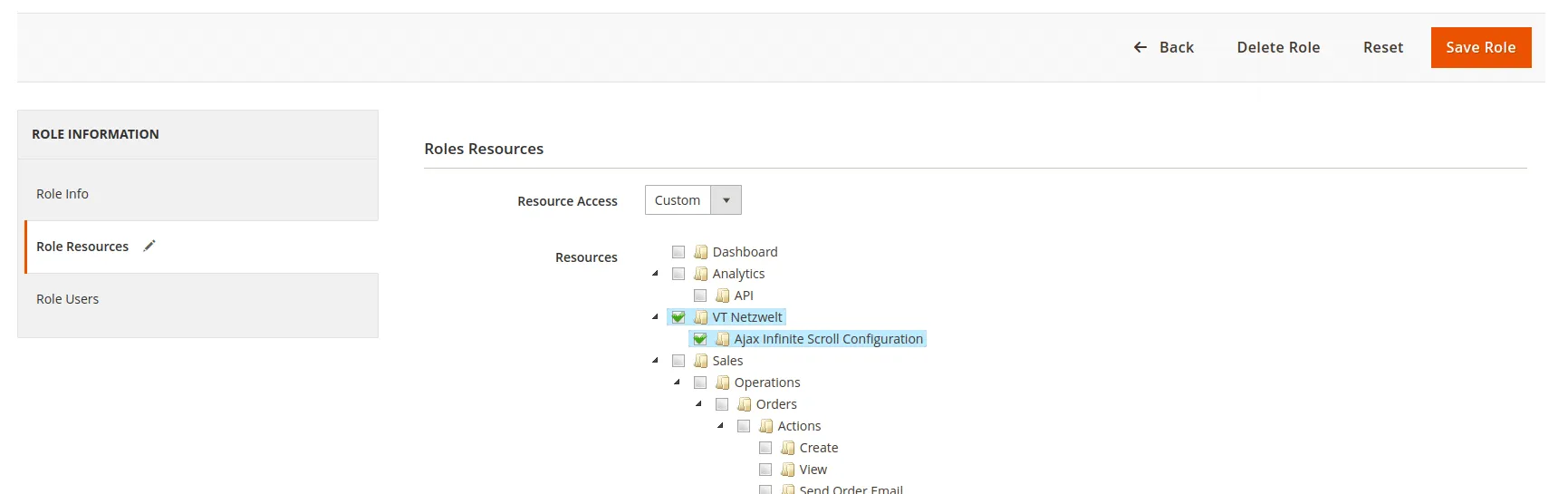Open the Role Users tab
Image resolution: width=1568 pixels, height=494 pixels.
[x=68, y=299]
